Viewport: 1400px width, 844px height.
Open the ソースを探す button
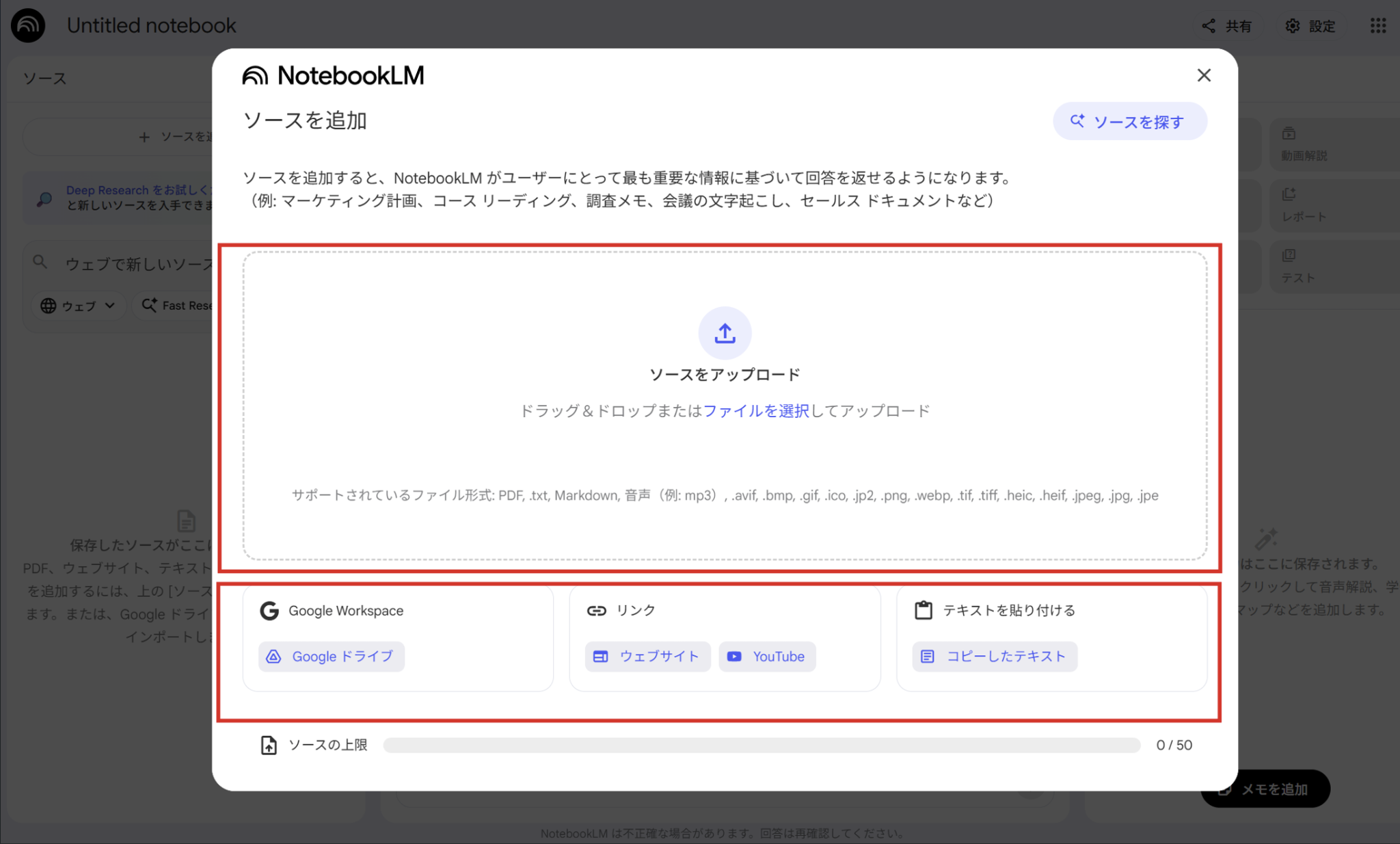[x=1129, y=121]
